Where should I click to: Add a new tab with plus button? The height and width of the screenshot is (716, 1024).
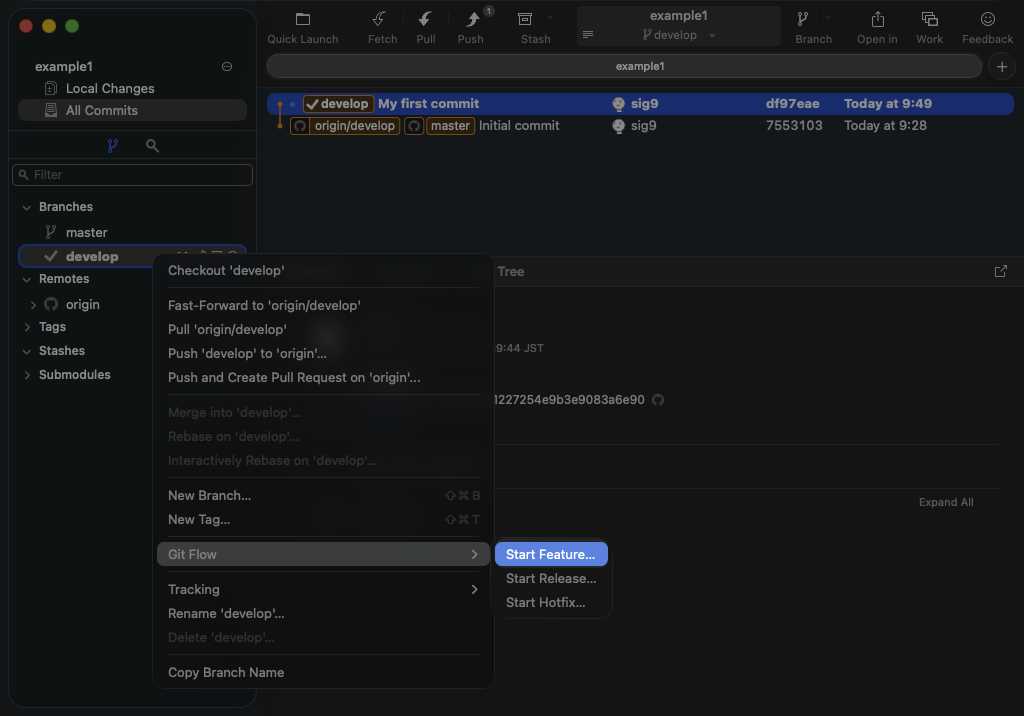click(x=1001, y=66)
